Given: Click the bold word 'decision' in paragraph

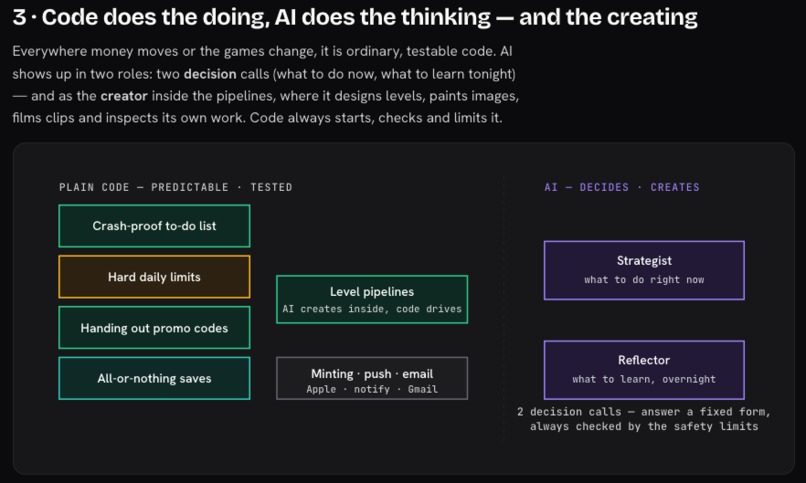Looking at the screenshot, I should tap(210, 74).
